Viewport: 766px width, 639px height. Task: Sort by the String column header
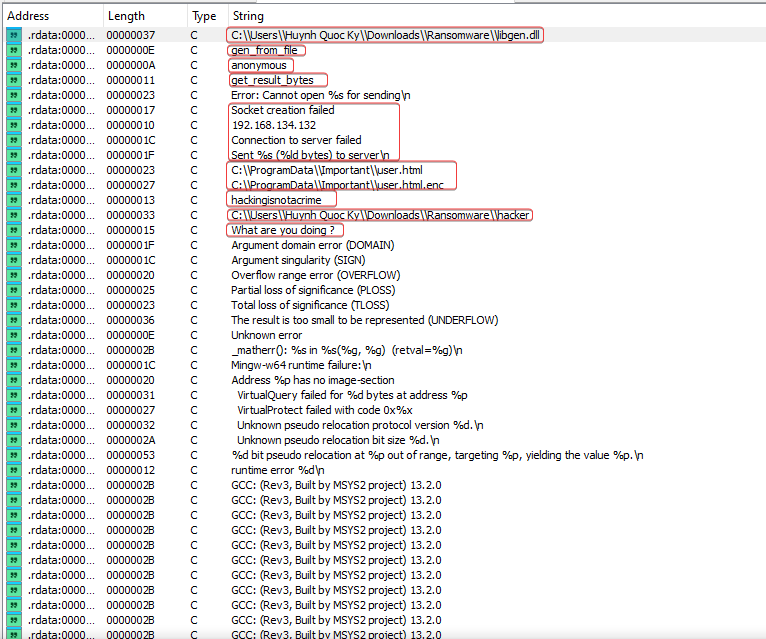click(248, 16)
